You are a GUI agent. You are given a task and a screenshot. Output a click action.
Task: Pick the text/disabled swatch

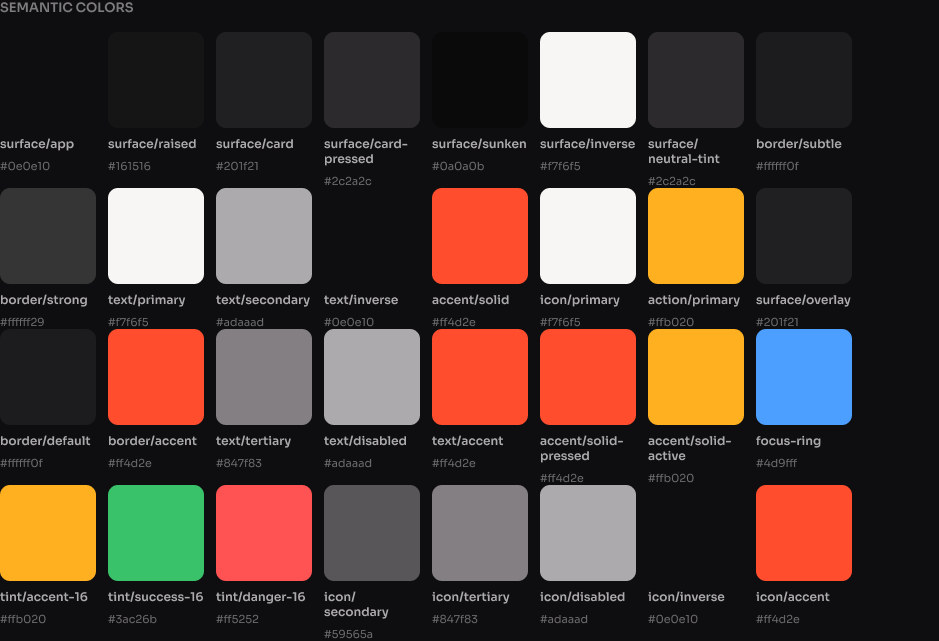[372, 377]
